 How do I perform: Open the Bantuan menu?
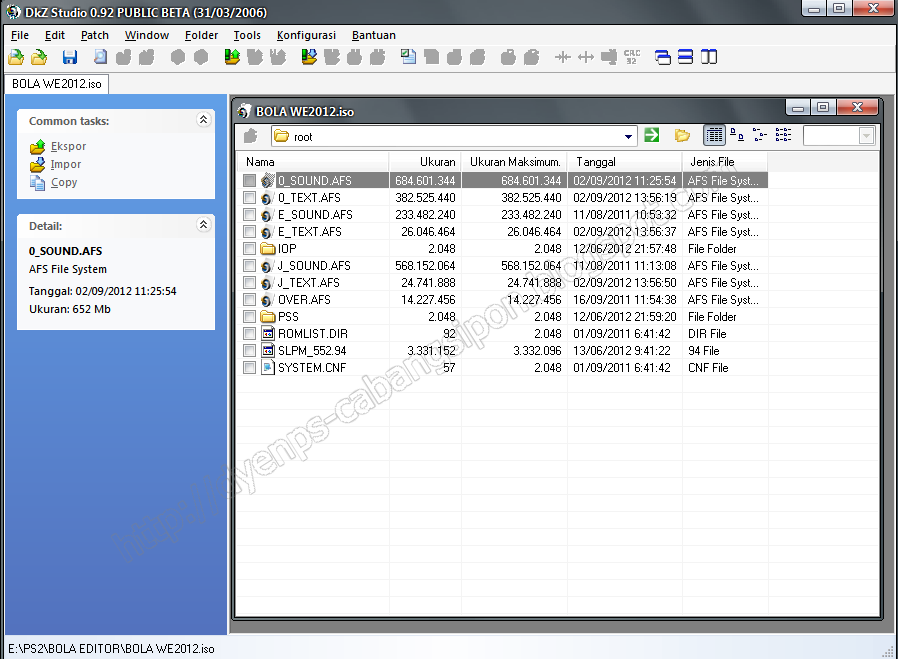pyautogui.click(x=373, y=35)
